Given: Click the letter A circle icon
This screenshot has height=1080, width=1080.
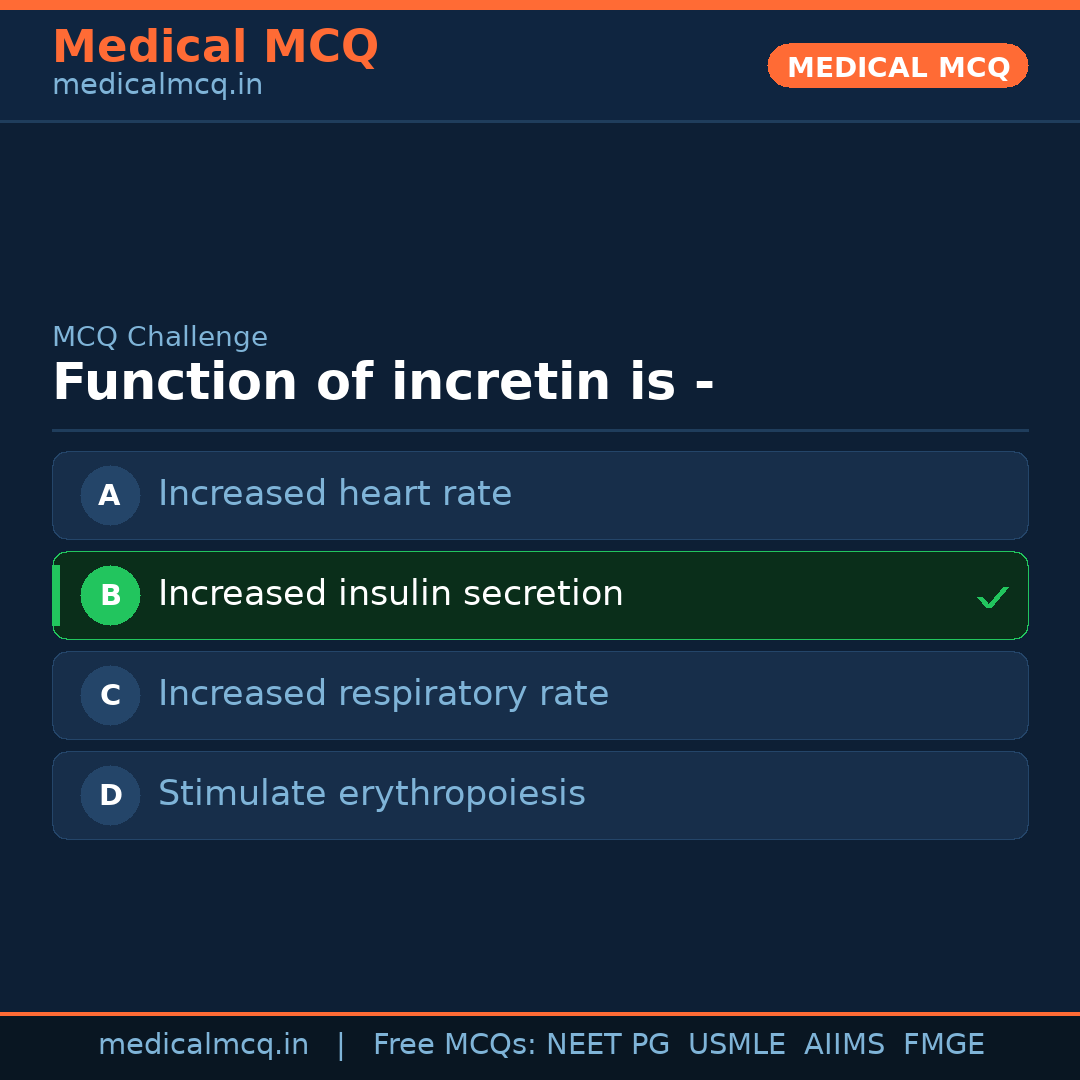Looking at the screenshot, I should [110, 495].
